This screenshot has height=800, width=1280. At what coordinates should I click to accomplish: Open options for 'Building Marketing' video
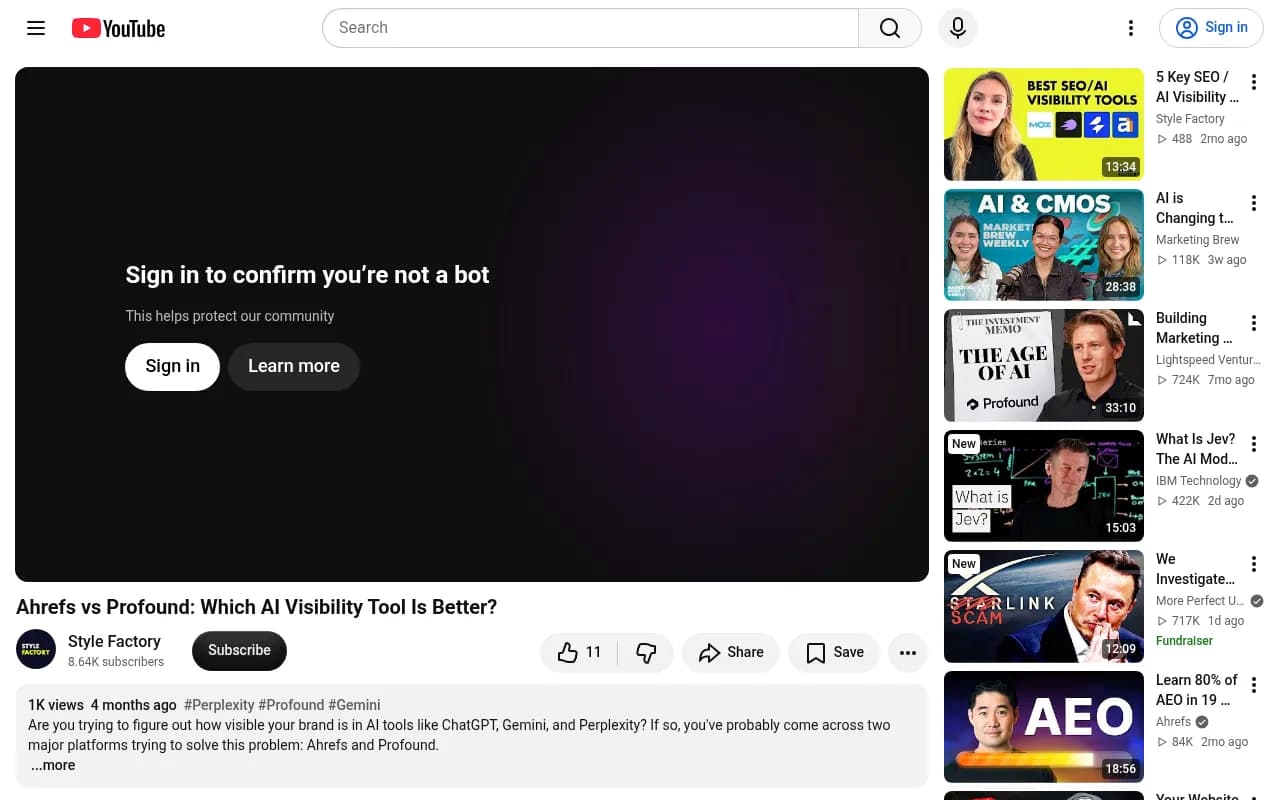[x=1254, y=324]
